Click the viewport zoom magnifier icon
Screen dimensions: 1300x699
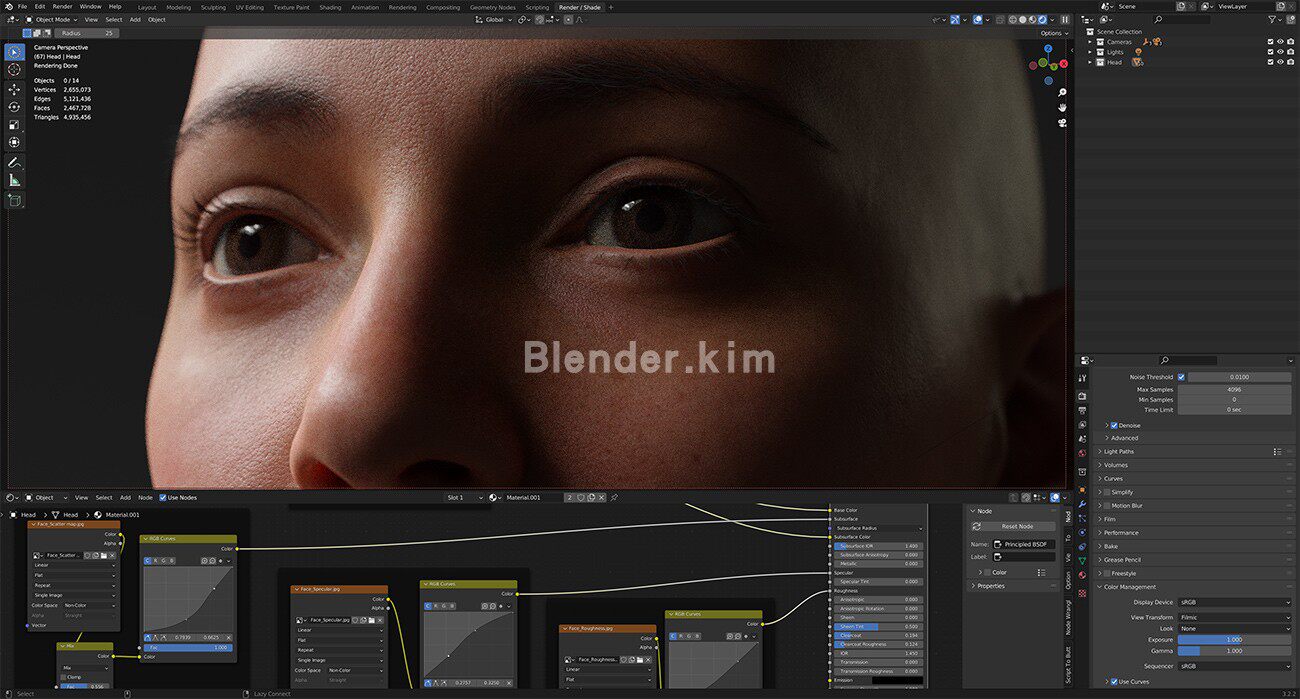tap(1061, 92)
